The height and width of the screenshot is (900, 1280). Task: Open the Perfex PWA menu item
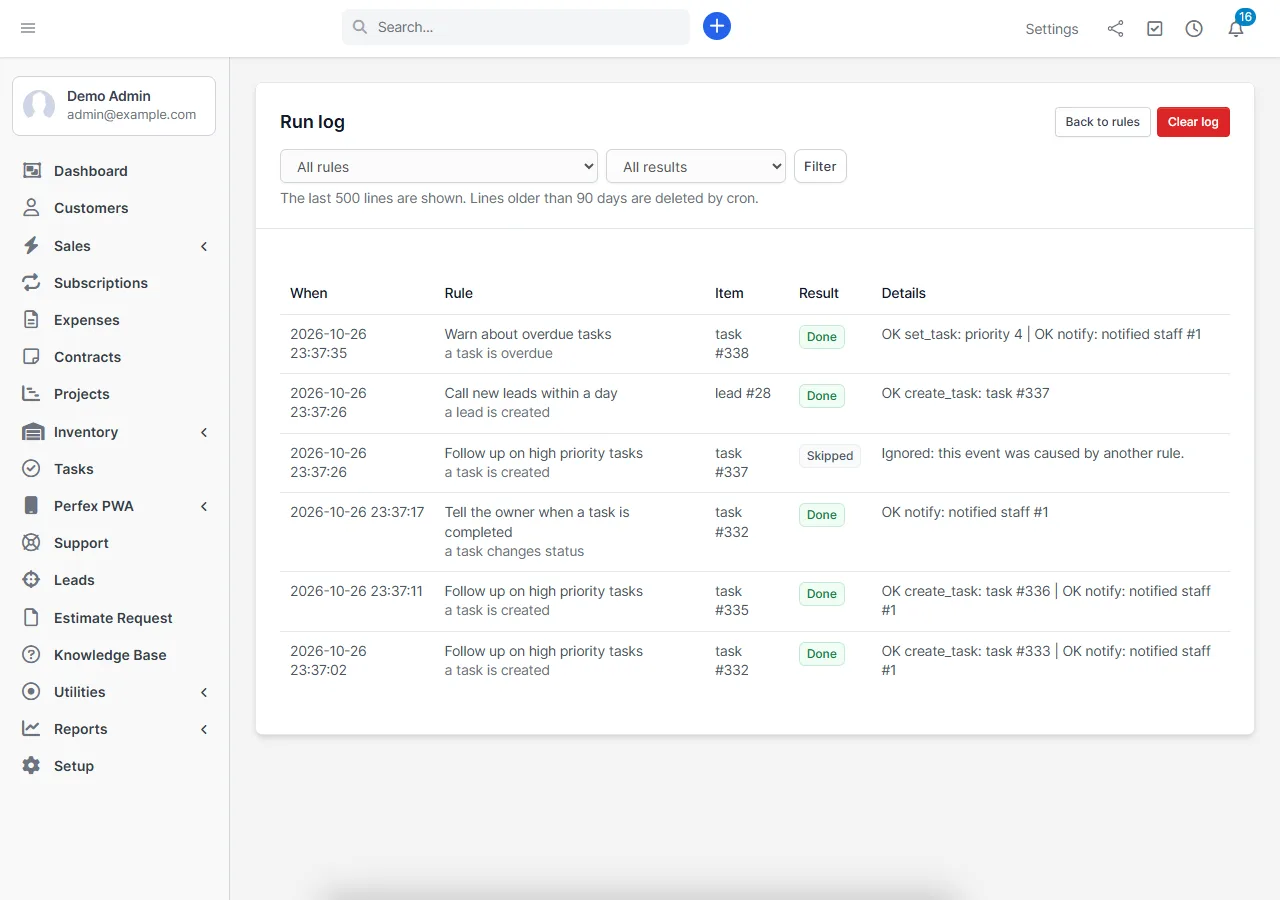pos(115,506)
